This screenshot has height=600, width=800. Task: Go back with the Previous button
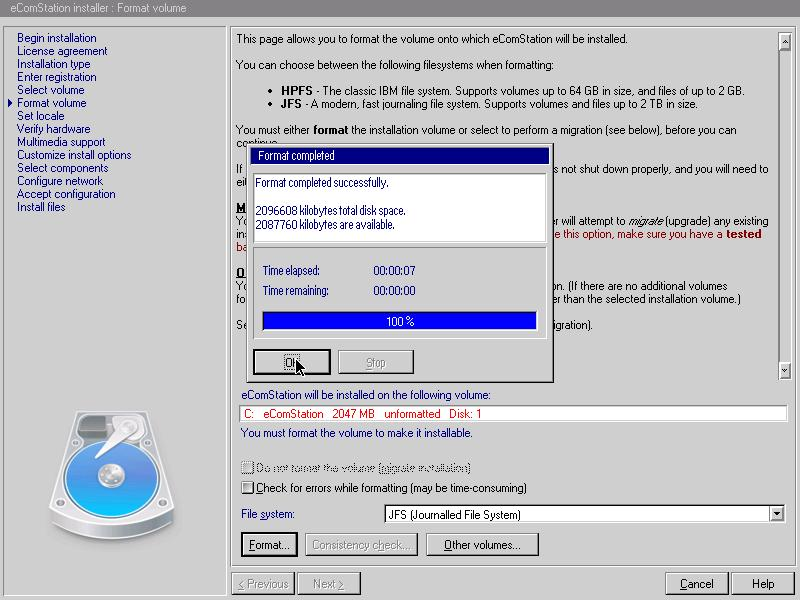(x=263, y=584)
